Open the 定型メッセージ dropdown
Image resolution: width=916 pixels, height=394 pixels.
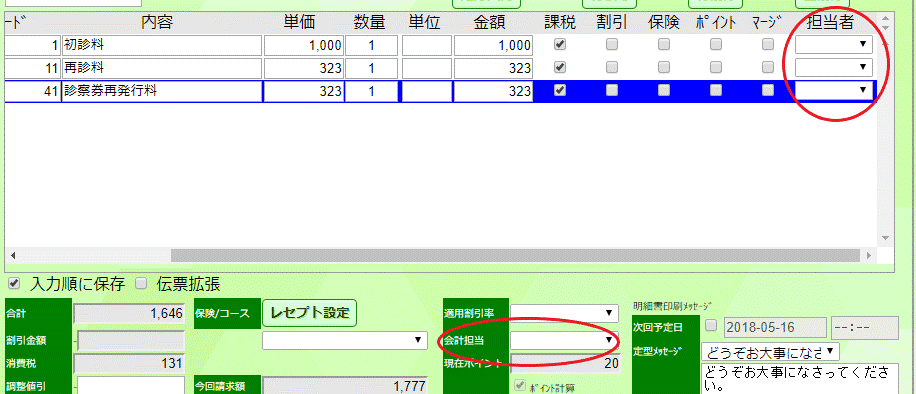click(770, 352)
